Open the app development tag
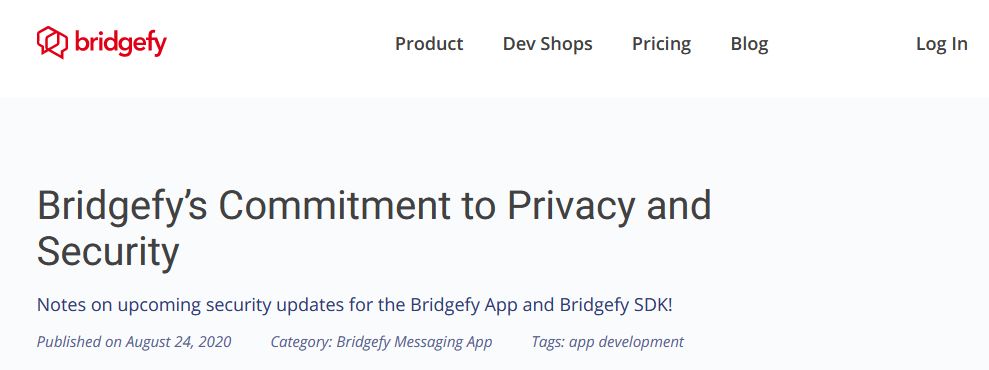Image resolution: width=989 pixels, height=370 pixels. (x=626, y=342)
